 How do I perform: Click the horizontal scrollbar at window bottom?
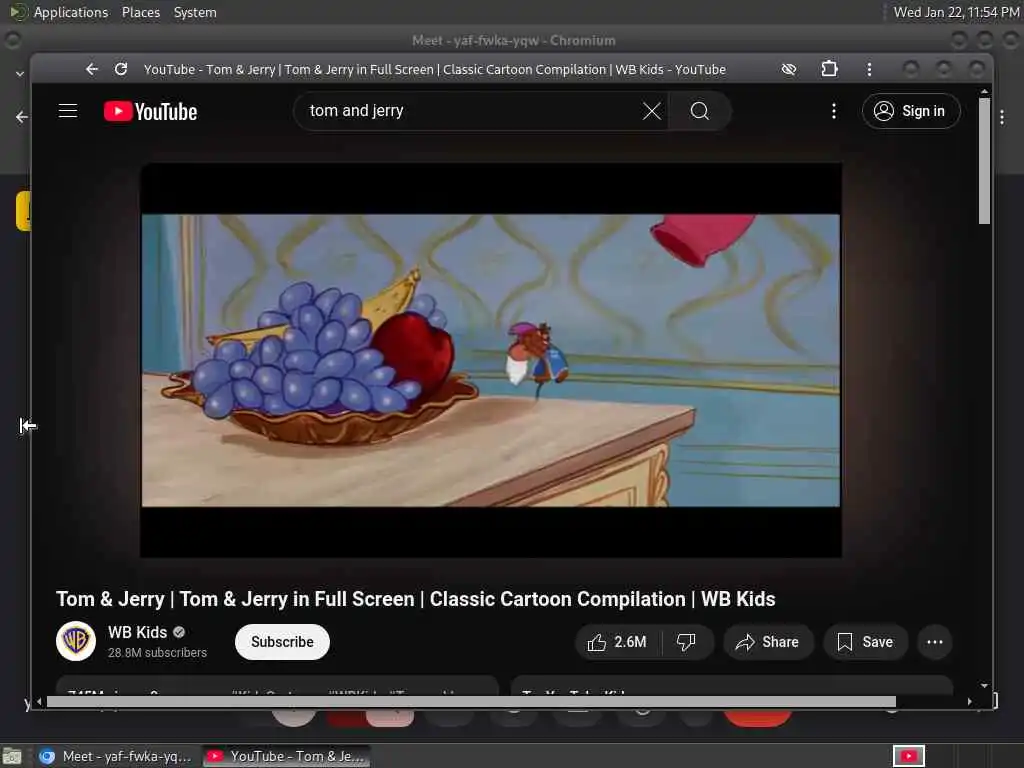point(471,701)
